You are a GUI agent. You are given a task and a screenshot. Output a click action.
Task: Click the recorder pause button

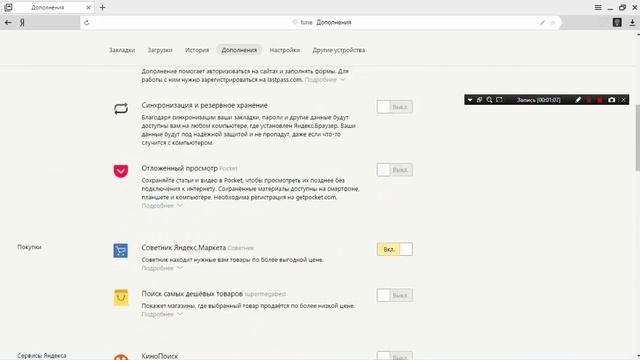coord(589,100)
